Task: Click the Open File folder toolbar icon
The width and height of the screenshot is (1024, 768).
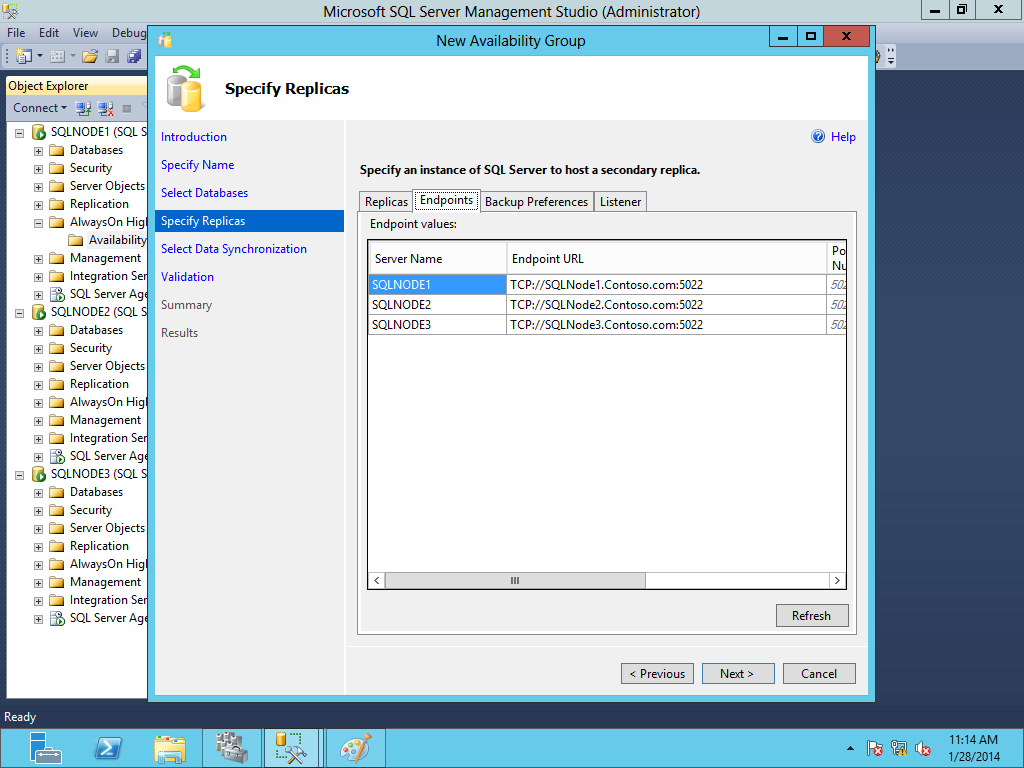Action: [90, 56]
